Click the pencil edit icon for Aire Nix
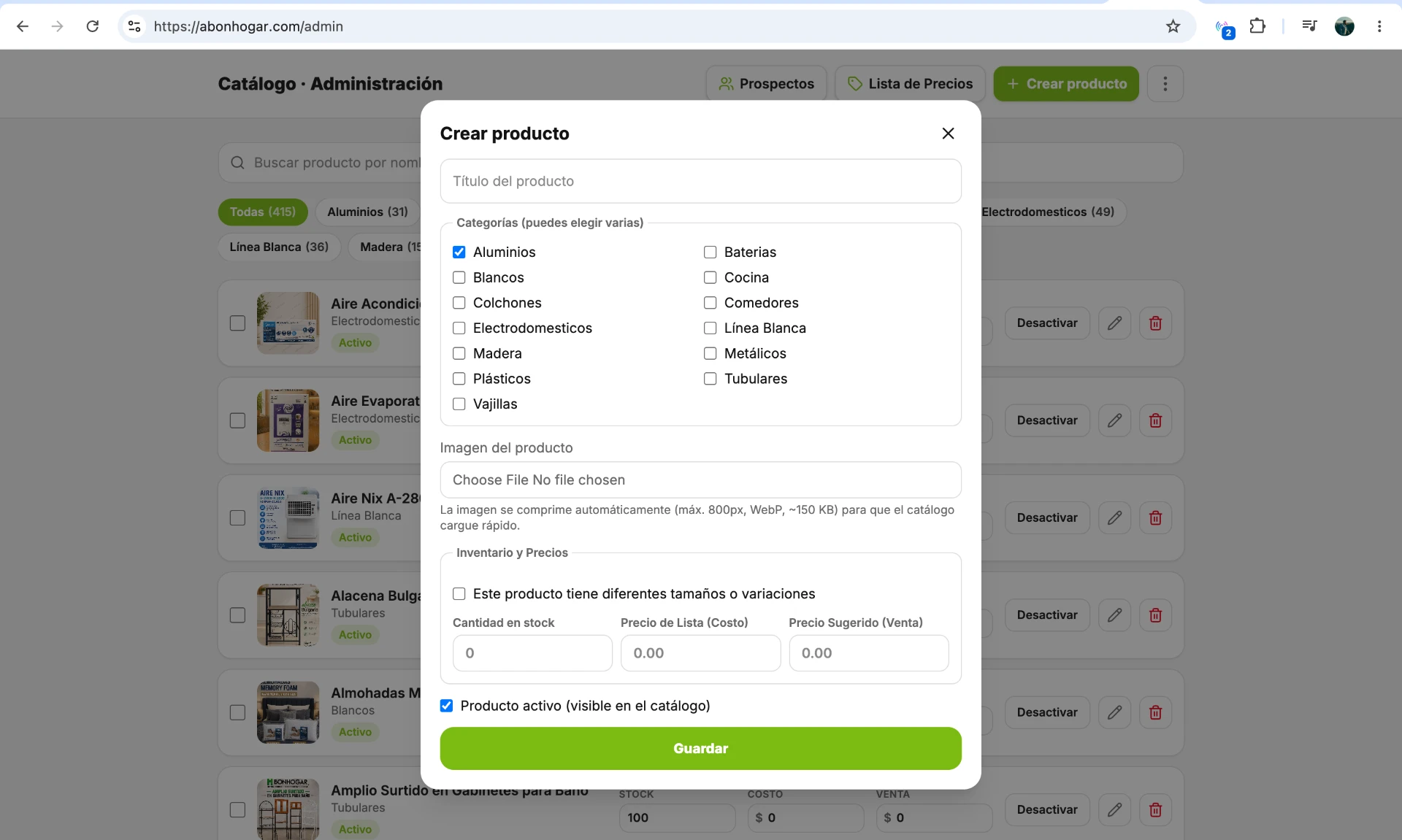This screenshot has height=840, width=1402. tap(1114, 517)
